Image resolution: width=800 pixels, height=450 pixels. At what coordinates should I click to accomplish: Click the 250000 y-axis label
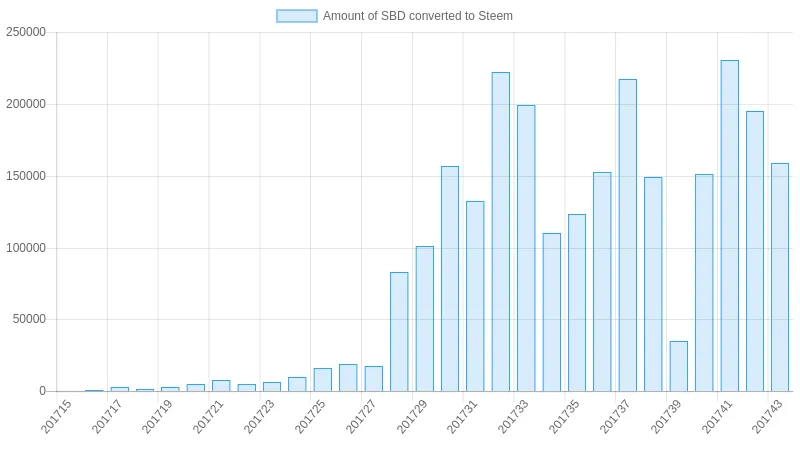(26, 32)
